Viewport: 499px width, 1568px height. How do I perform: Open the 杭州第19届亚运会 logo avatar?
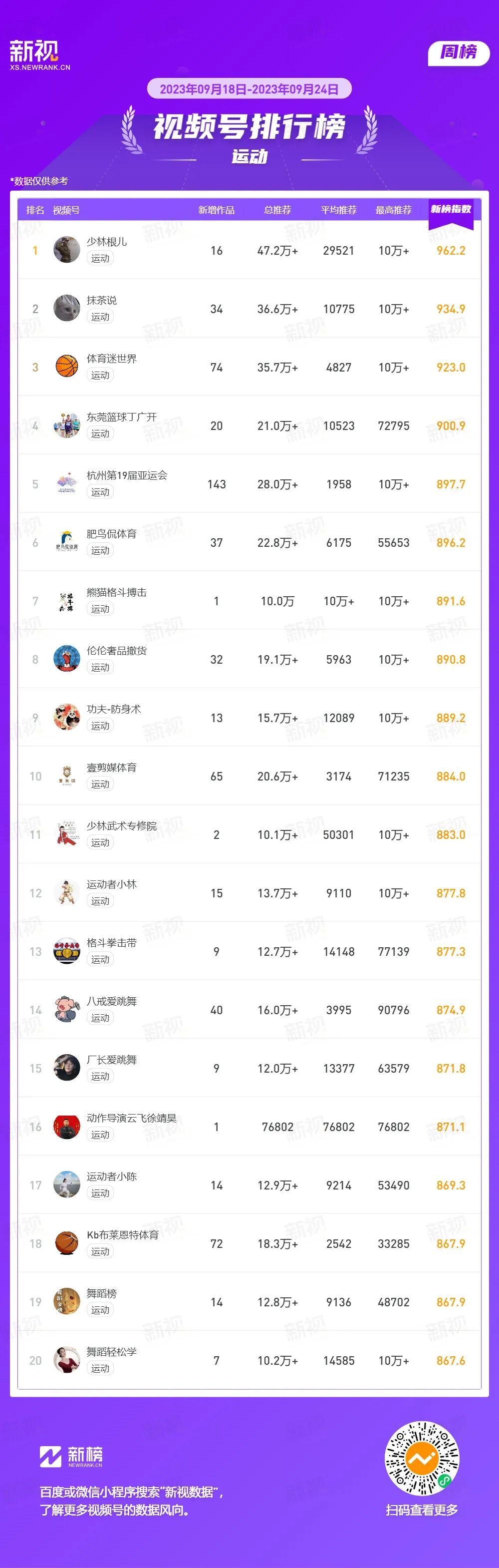tap(67, 484)
